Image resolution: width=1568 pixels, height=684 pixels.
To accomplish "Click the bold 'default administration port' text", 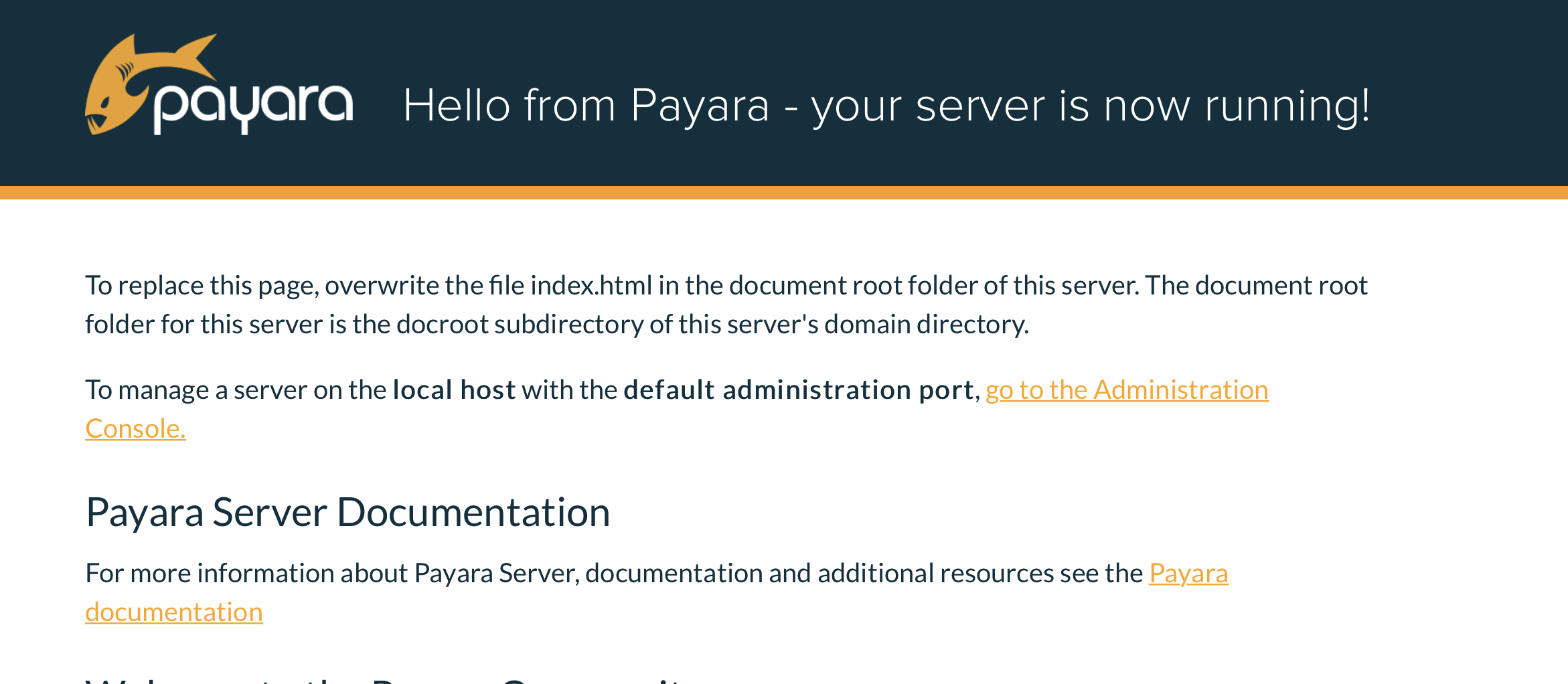I will coord(798,390).
